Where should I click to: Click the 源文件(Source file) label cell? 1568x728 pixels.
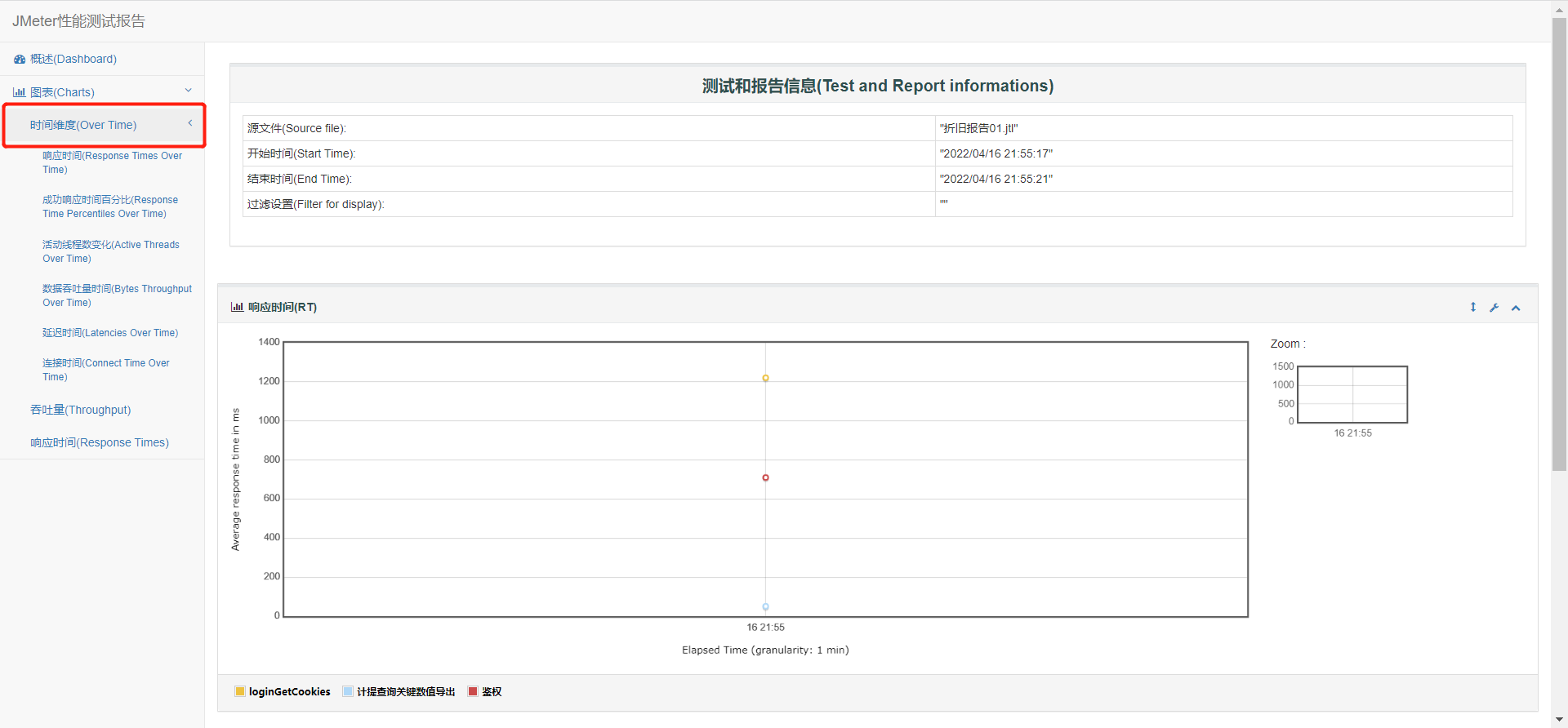coord(589,128)
